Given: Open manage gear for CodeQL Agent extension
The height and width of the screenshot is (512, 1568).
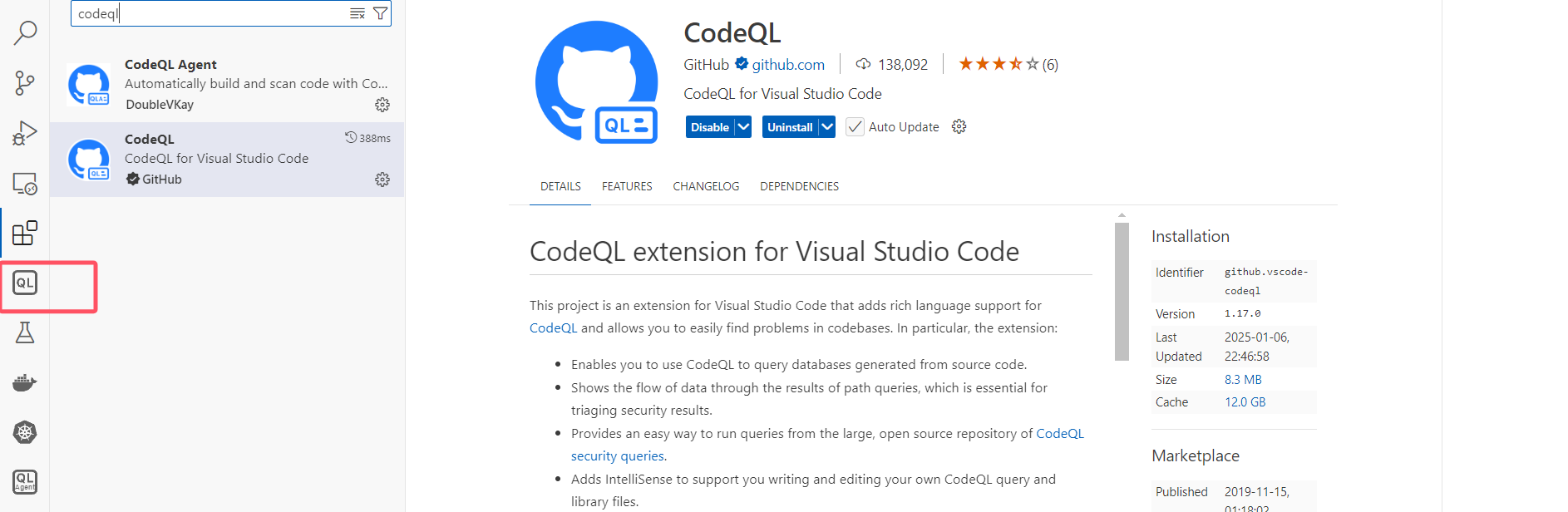Looking at the screenshot, I should pyautogui.click(x=382, y=105).
